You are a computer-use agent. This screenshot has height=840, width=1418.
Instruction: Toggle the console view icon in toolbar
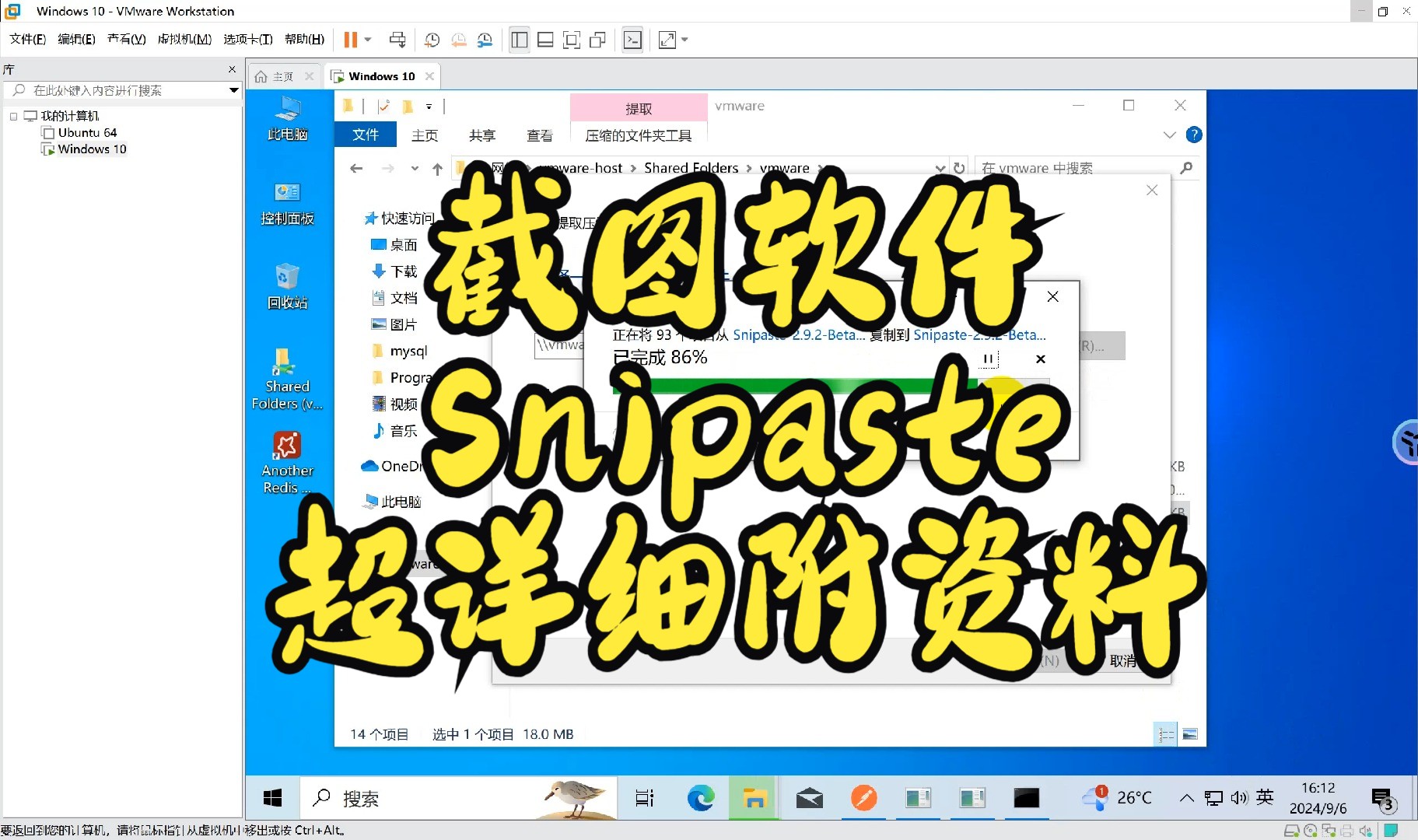click(632, 40)
